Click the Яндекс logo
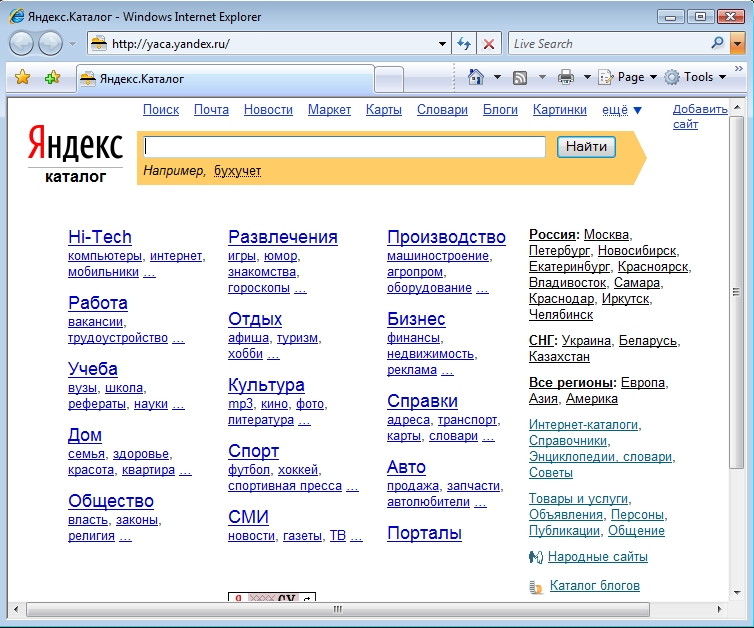754x628 pixels. click(x=75, y=143)
